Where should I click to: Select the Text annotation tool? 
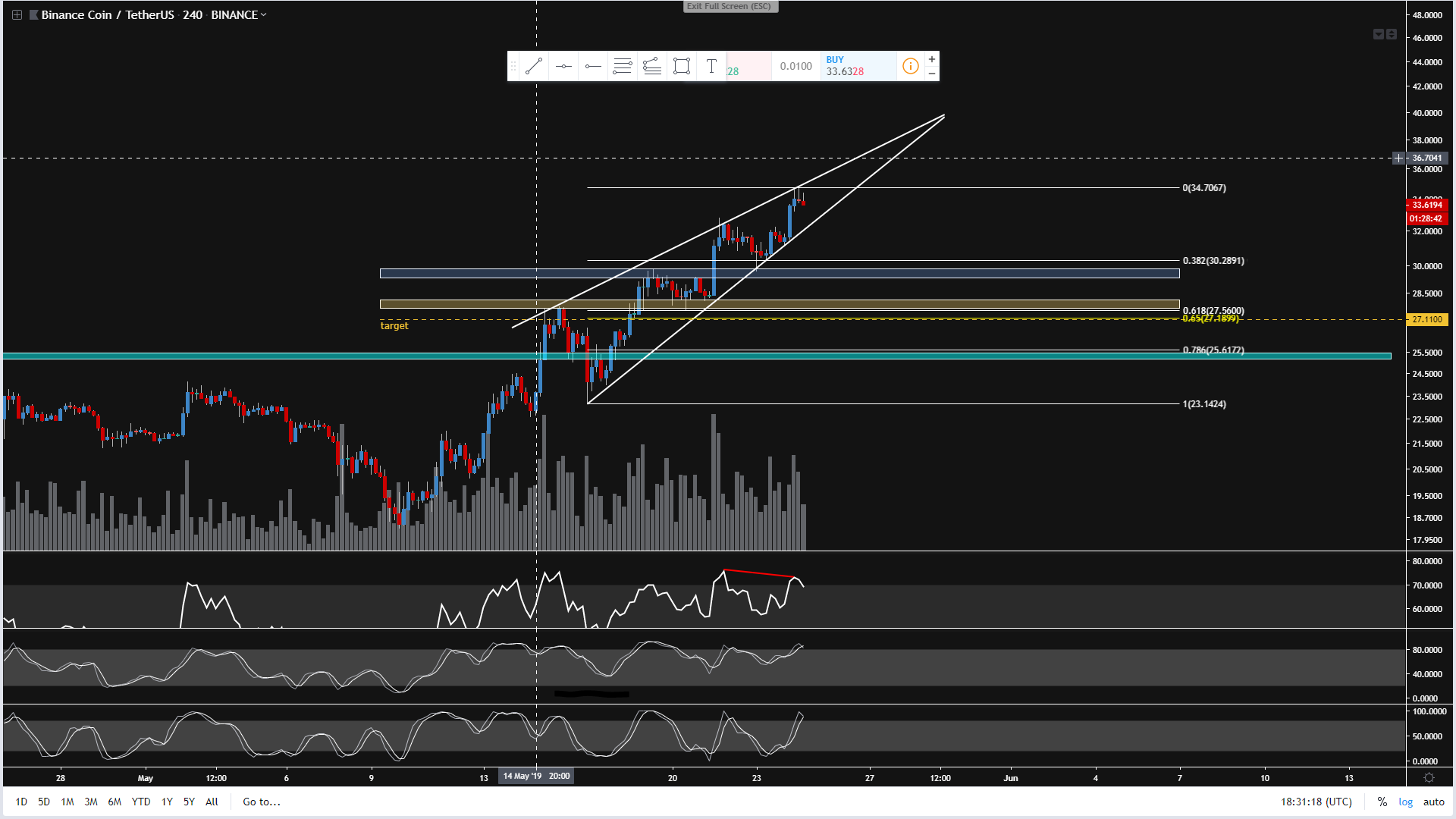[x=711, y=66]
